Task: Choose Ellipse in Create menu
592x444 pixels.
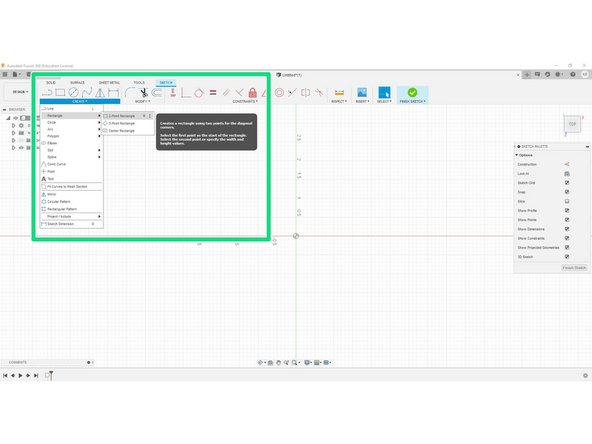Action: 71,143
